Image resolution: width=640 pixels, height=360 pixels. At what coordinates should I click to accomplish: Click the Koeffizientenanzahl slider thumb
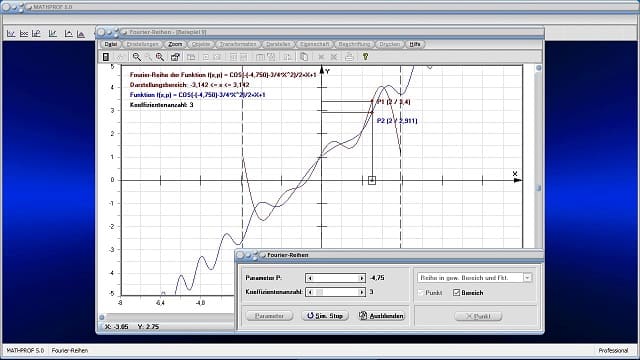pos(319,292)
